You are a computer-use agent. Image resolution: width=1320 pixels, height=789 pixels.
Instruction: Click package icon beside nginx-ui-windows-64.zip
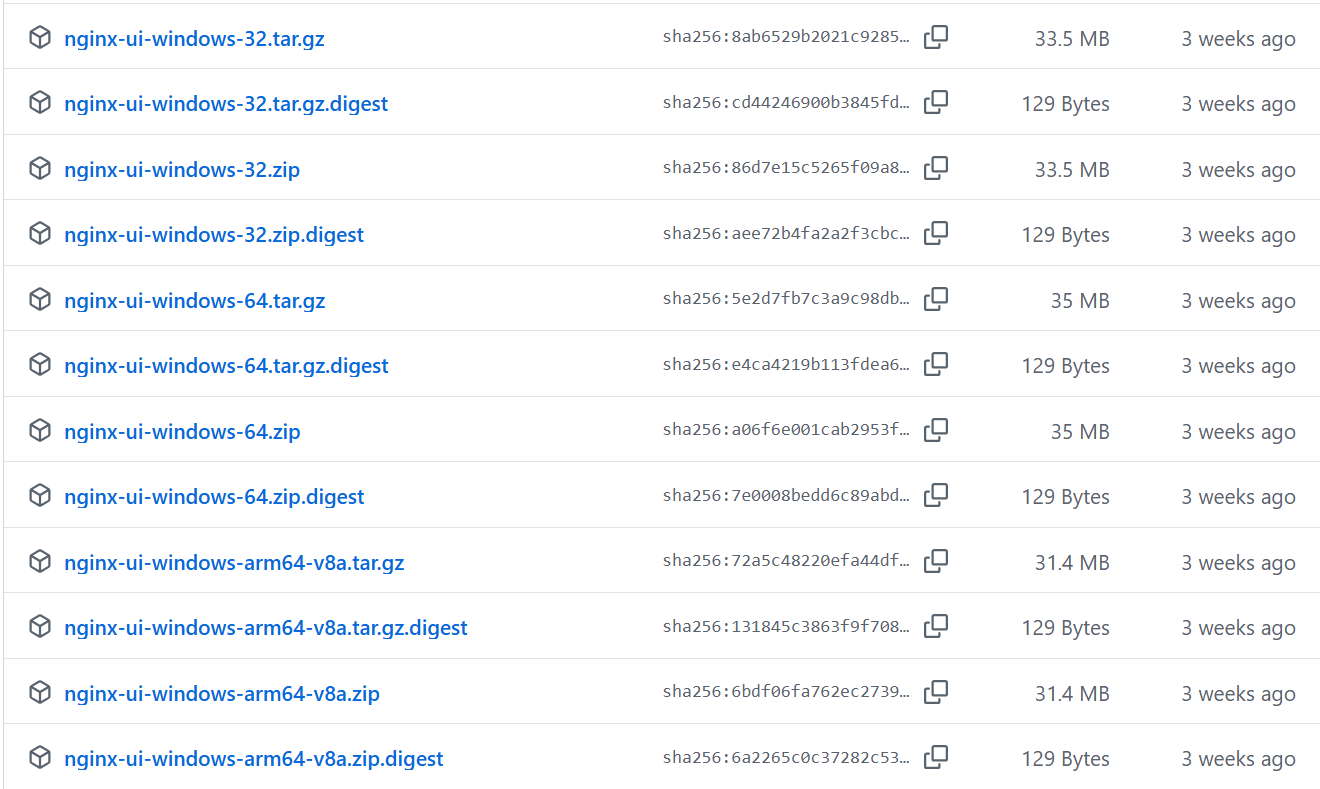(40, 431)
